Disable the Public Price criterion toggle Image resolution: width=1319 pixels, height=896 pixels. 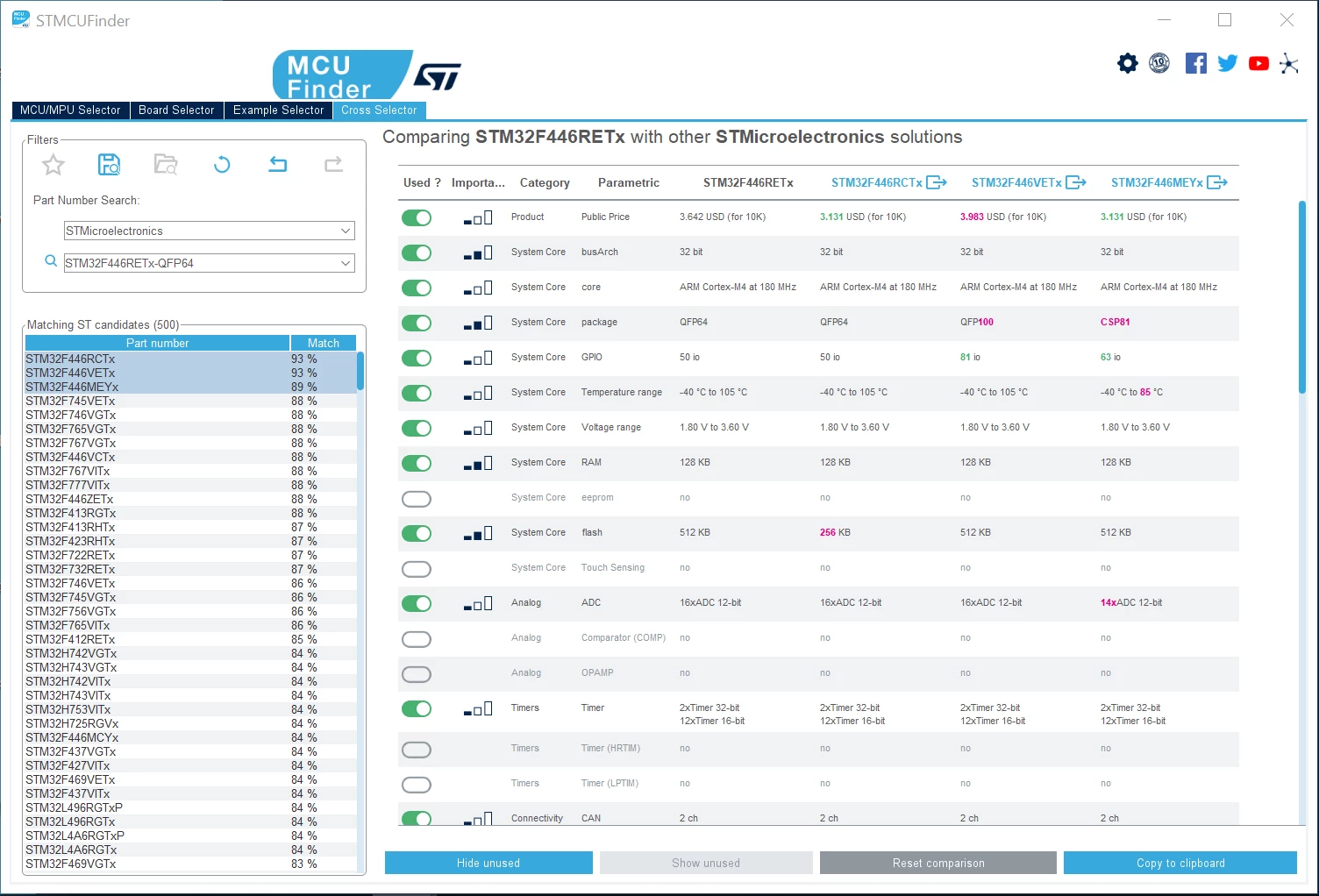click(417, 217)
